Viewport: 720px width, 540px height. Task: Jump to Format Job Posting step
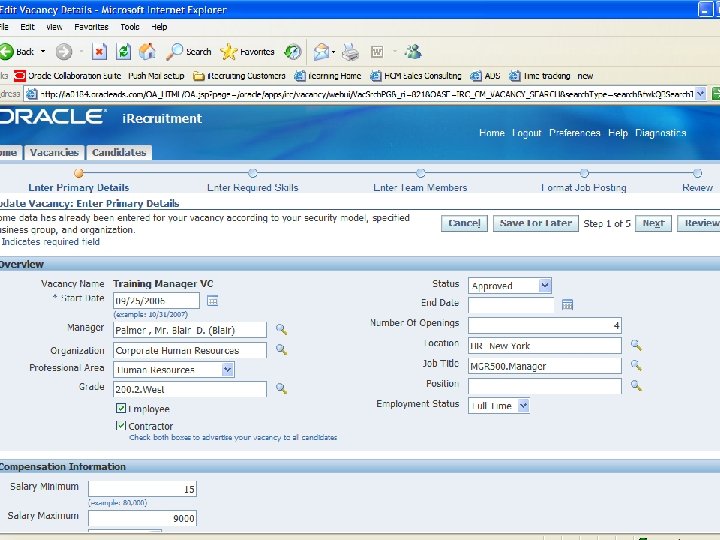pos(584,187)
